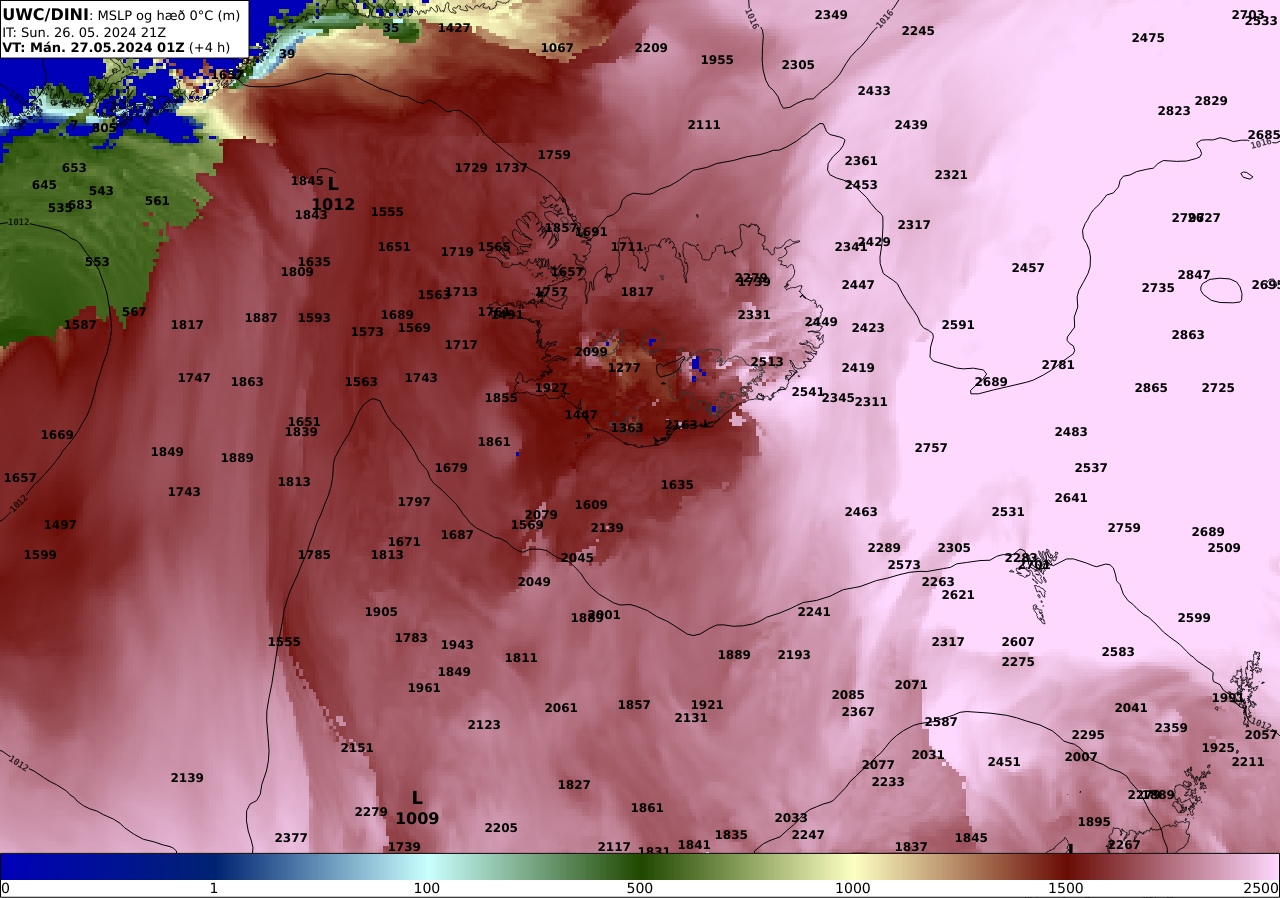
Task: Click the height value 653
Action: 74,168
